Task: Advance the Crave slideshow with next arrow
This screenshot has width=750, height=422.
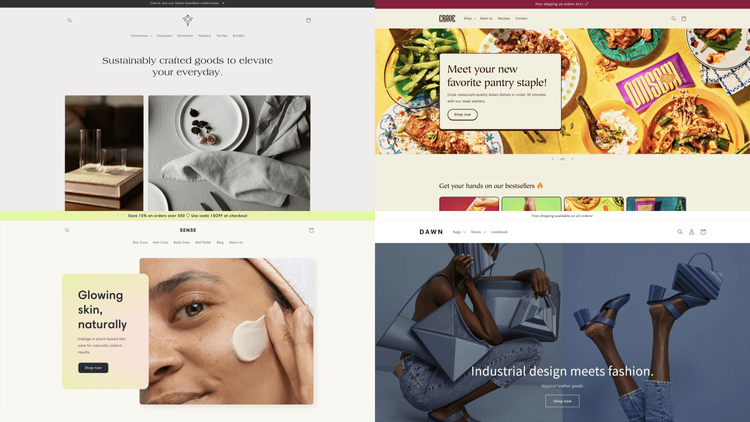Action: 572,159
